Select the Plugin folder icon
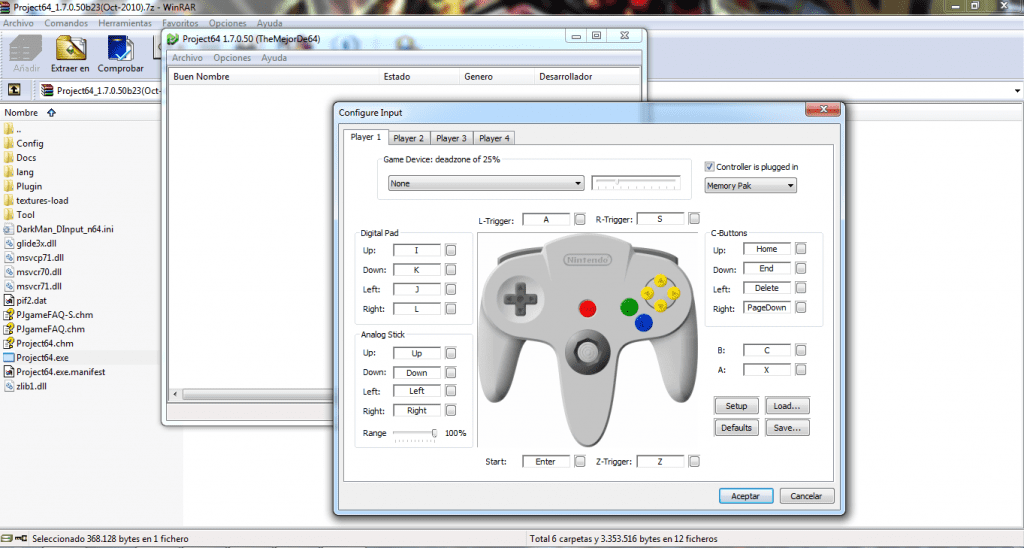1024x548 pixels. (8, 186)
